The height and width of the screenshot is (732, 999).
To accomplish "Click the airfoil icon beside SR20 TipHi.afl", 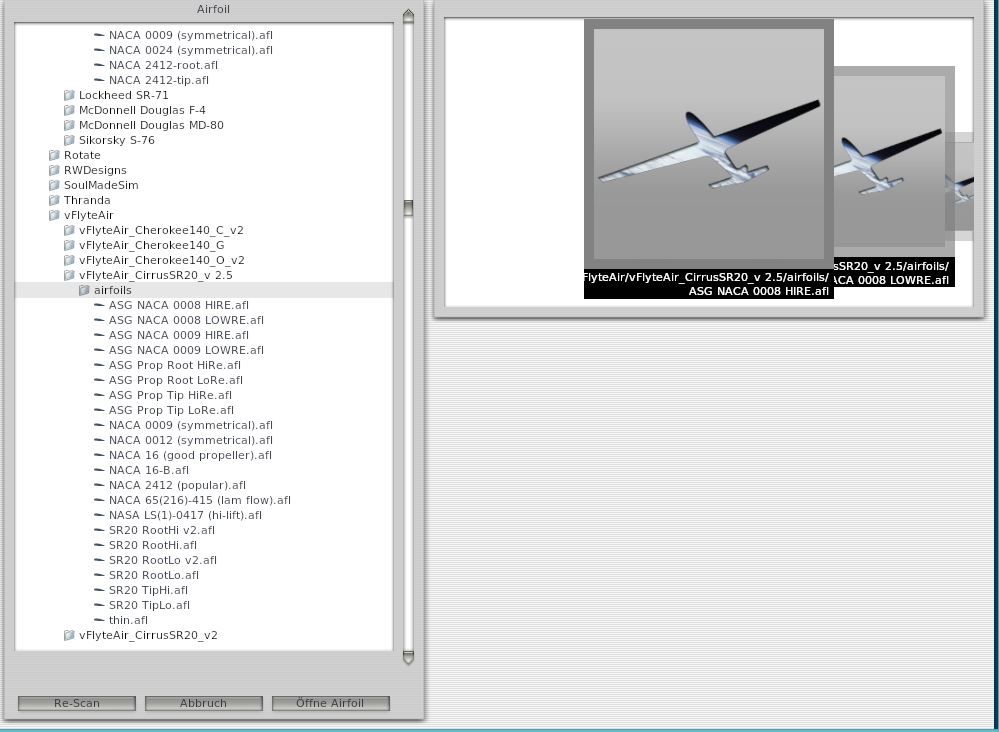I will (x=99, y=590).
